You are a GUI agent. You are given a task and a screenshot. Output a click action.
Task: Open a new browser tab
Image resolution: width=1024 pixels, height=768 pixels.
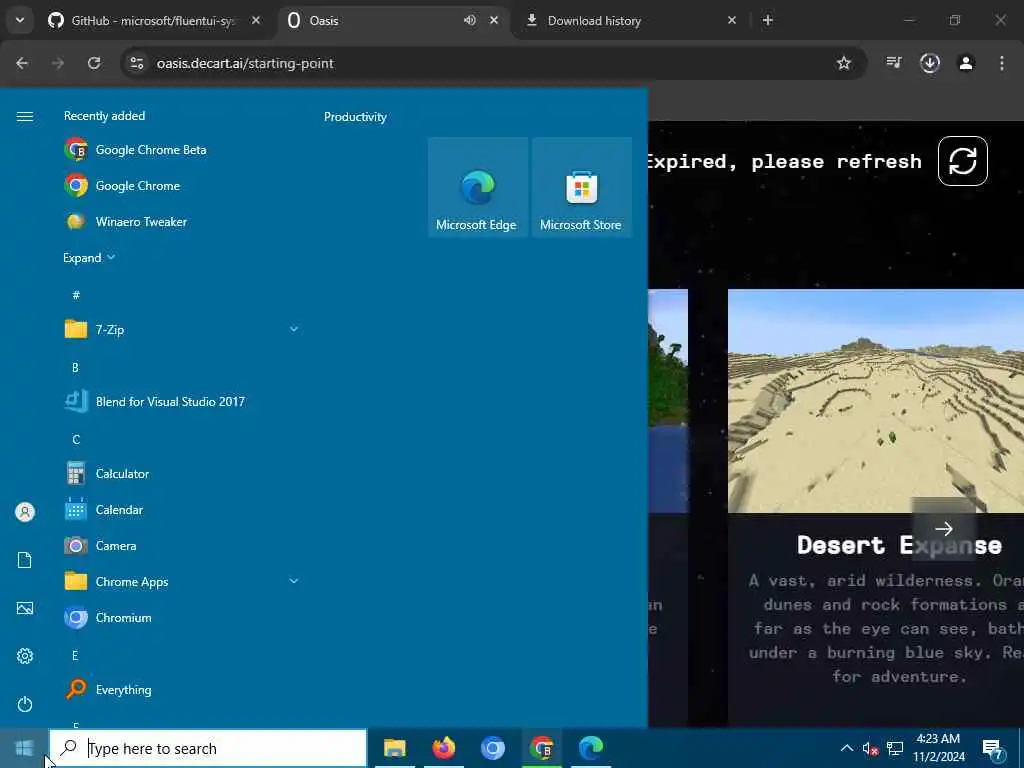(768, 20)
